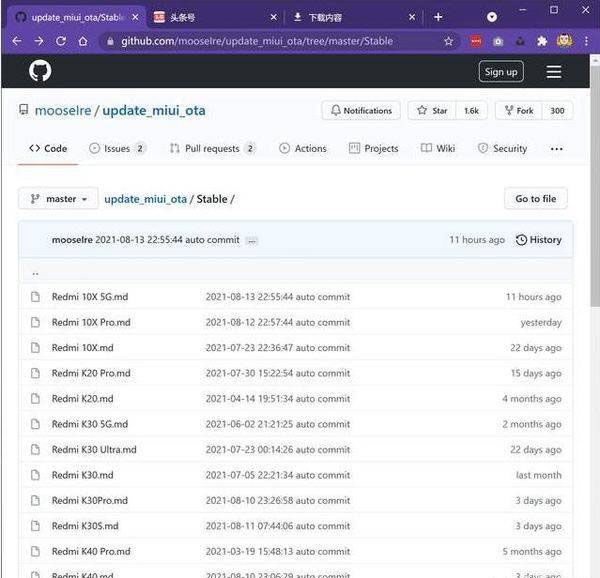The image size is (600, 578).
Task: Enable Notifications for this repository
Action: [x=361, y=111]
